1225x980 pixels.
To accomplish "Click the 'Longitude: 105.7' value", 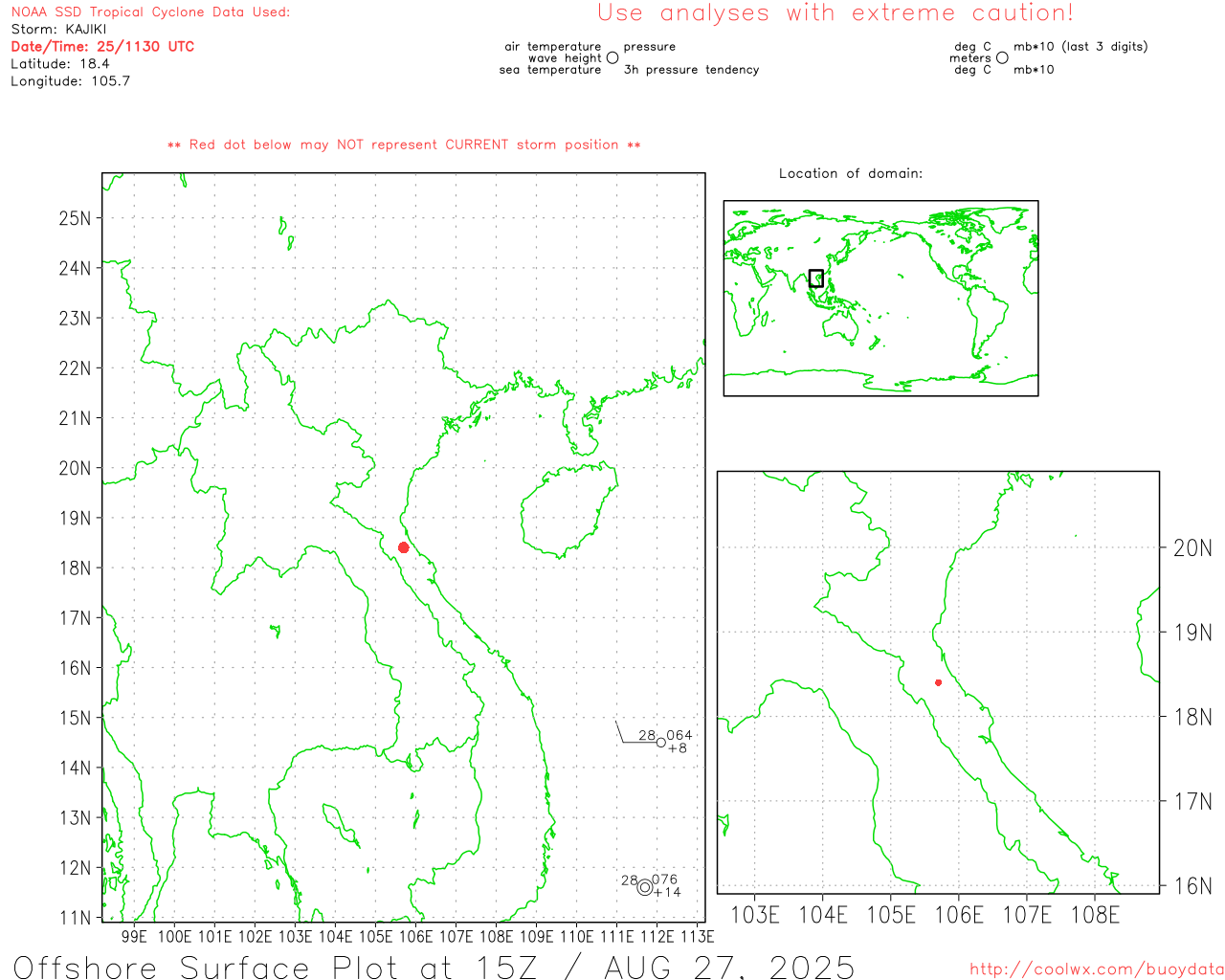I will click(71, 81).
